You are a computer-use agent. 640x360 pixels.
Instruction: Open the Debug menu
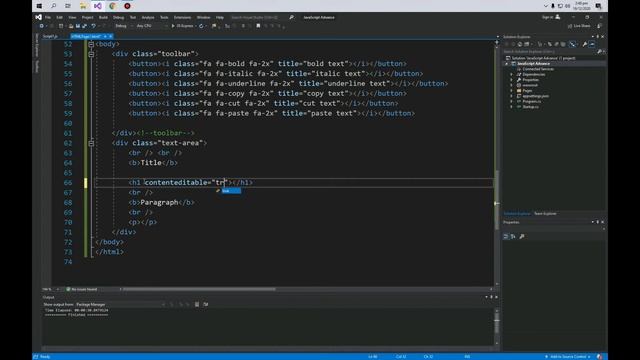pyautogui.click(x=118, y=18)
